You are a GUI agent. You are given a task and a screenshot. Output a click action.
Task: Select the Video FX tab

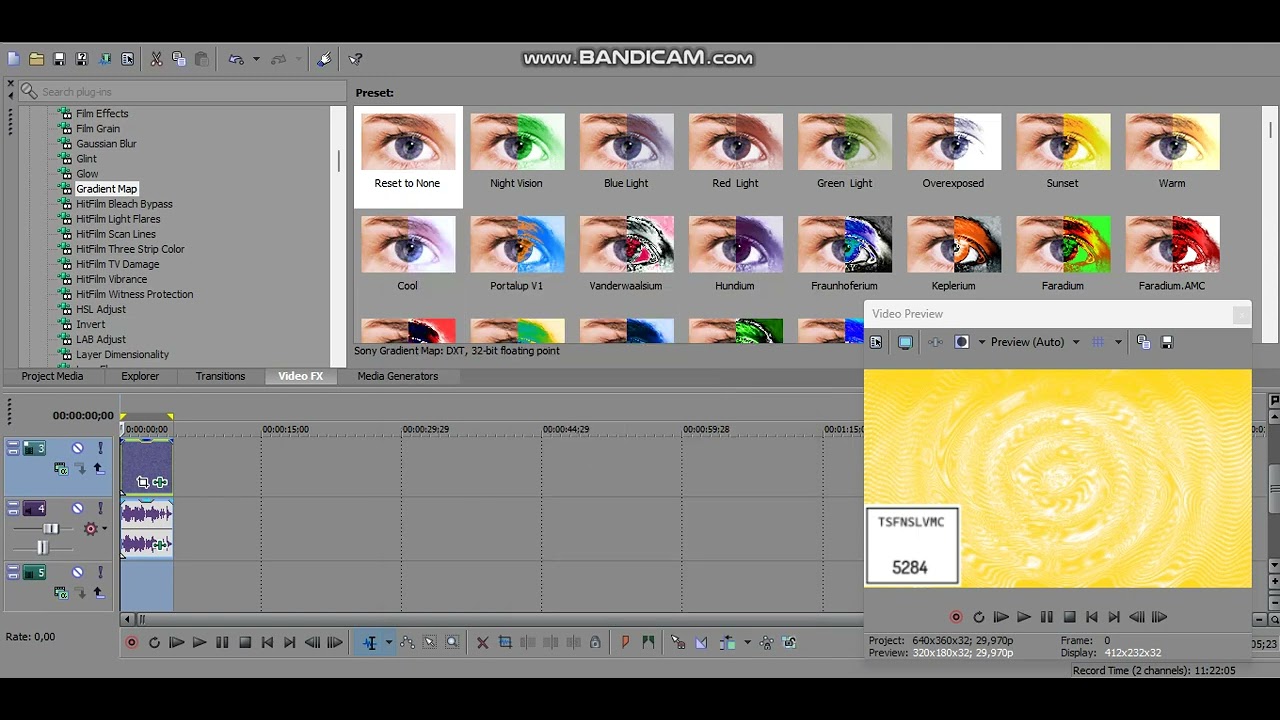tap(301, 376)
